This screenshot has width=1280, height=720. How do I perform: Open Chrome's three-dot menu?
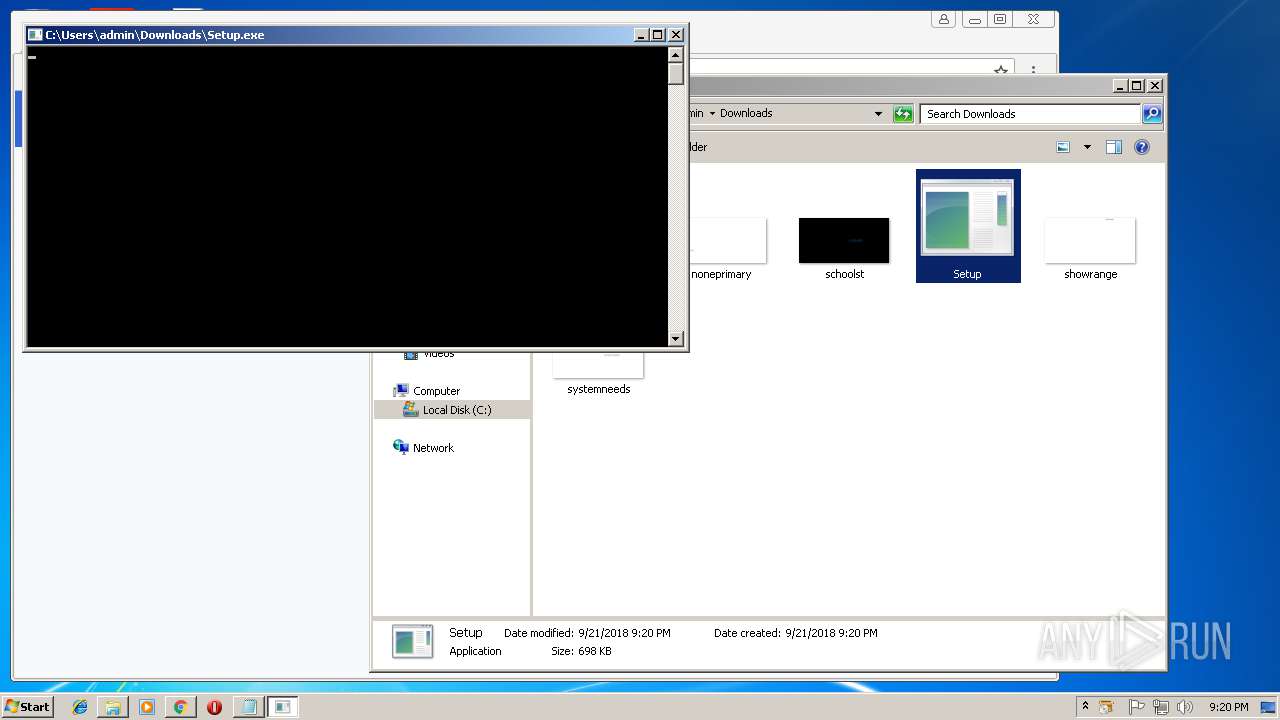[x=1033, y=71]
